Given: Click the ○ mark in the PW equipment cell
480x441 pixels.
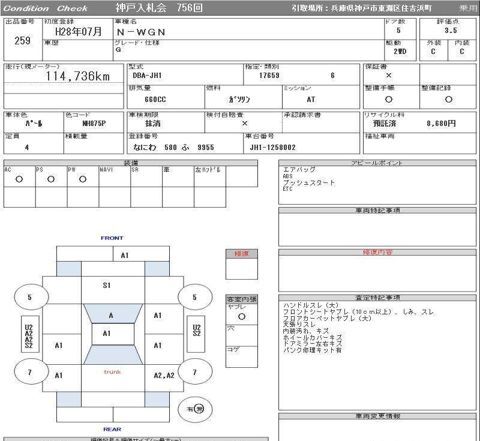Looking at the screenshot, I should pos(83,179).
